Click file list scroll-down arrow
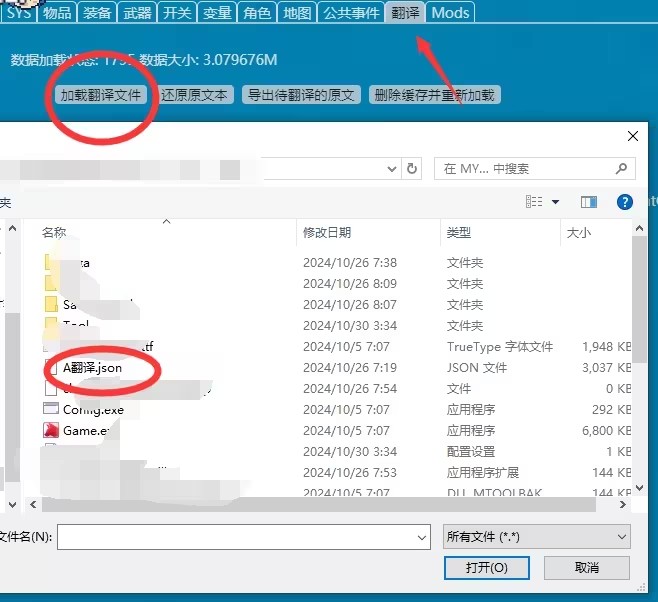 point(639,487)
